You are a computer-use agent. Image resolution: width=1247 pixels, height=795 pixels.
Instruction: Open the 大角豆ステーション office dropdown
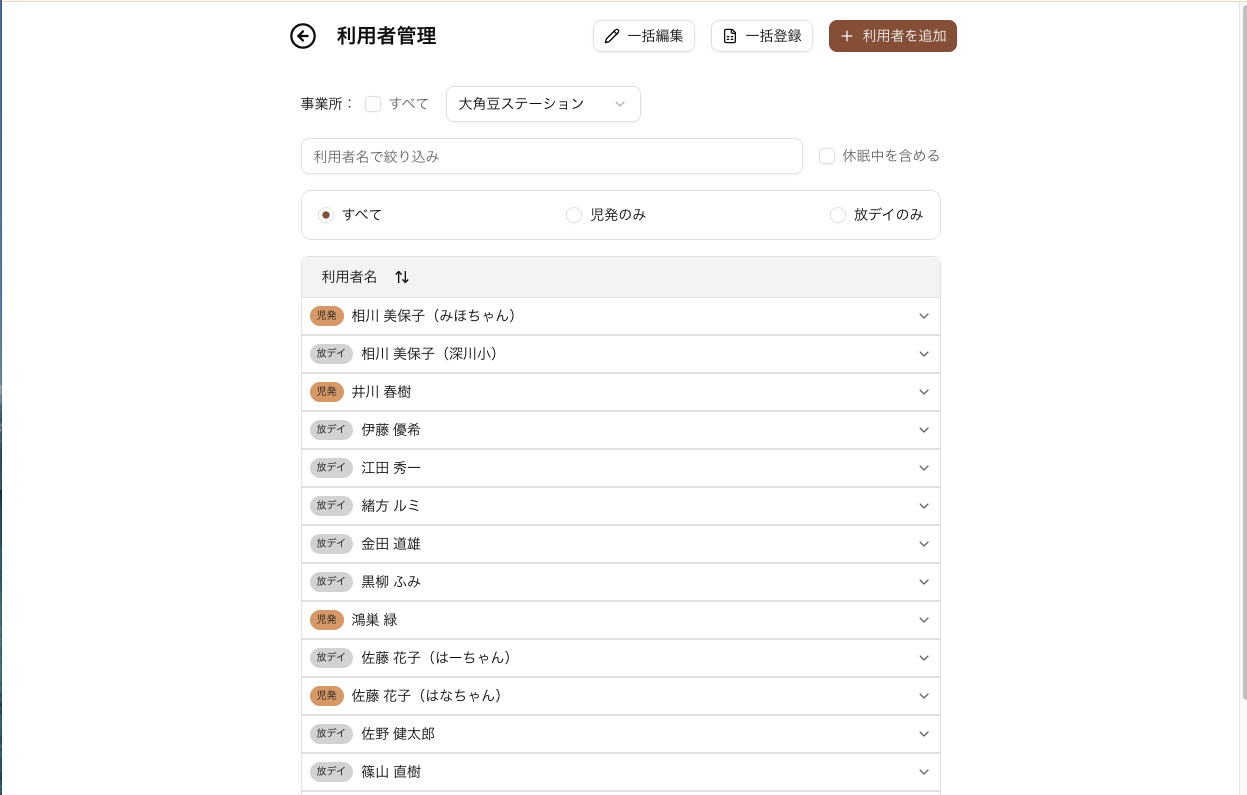(543, 104)
